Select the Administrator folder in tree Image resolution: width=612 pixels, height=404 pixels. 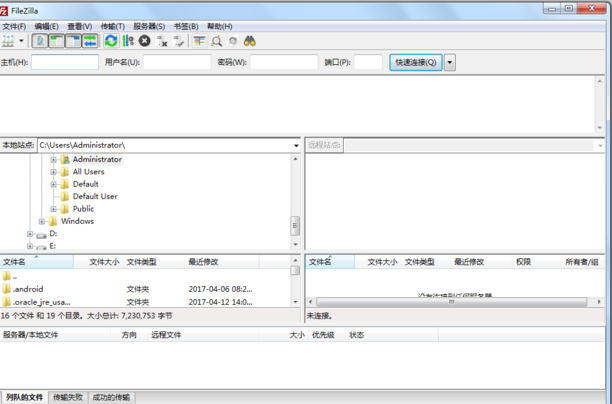pyautogui.click(x=97, y=159)
